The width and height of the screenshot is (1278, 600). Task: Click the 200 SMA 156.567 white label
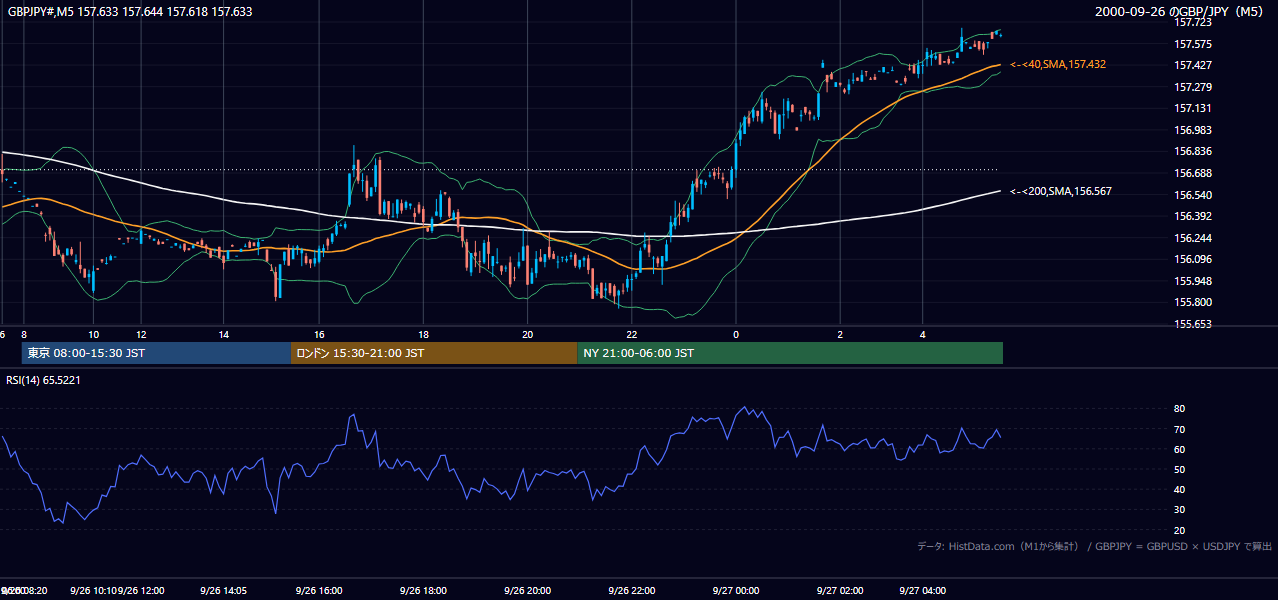click(1061, 191)
